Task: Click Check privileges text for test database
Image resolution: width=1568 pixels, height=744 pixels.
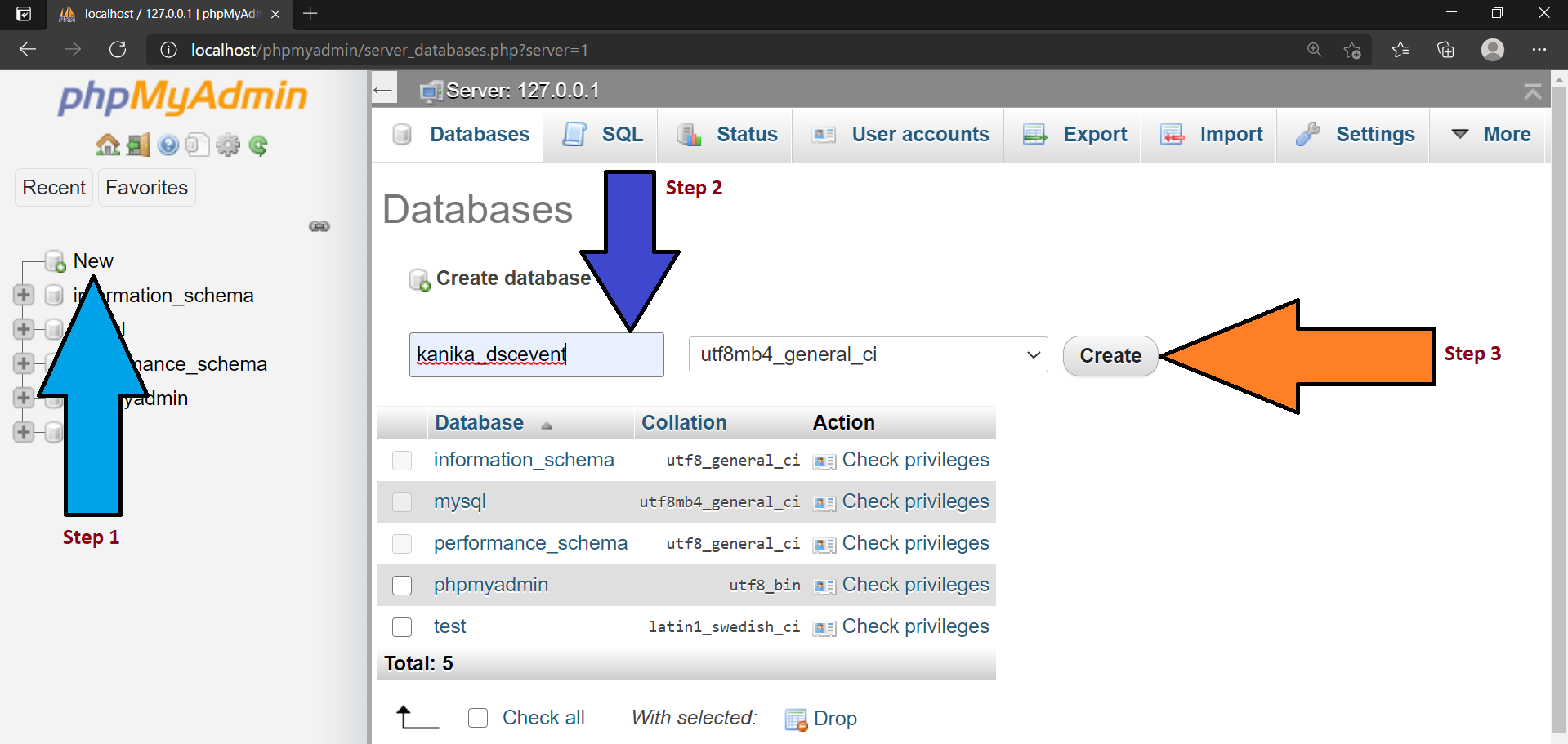Action: pyautogui.click(x=916, y=626)
